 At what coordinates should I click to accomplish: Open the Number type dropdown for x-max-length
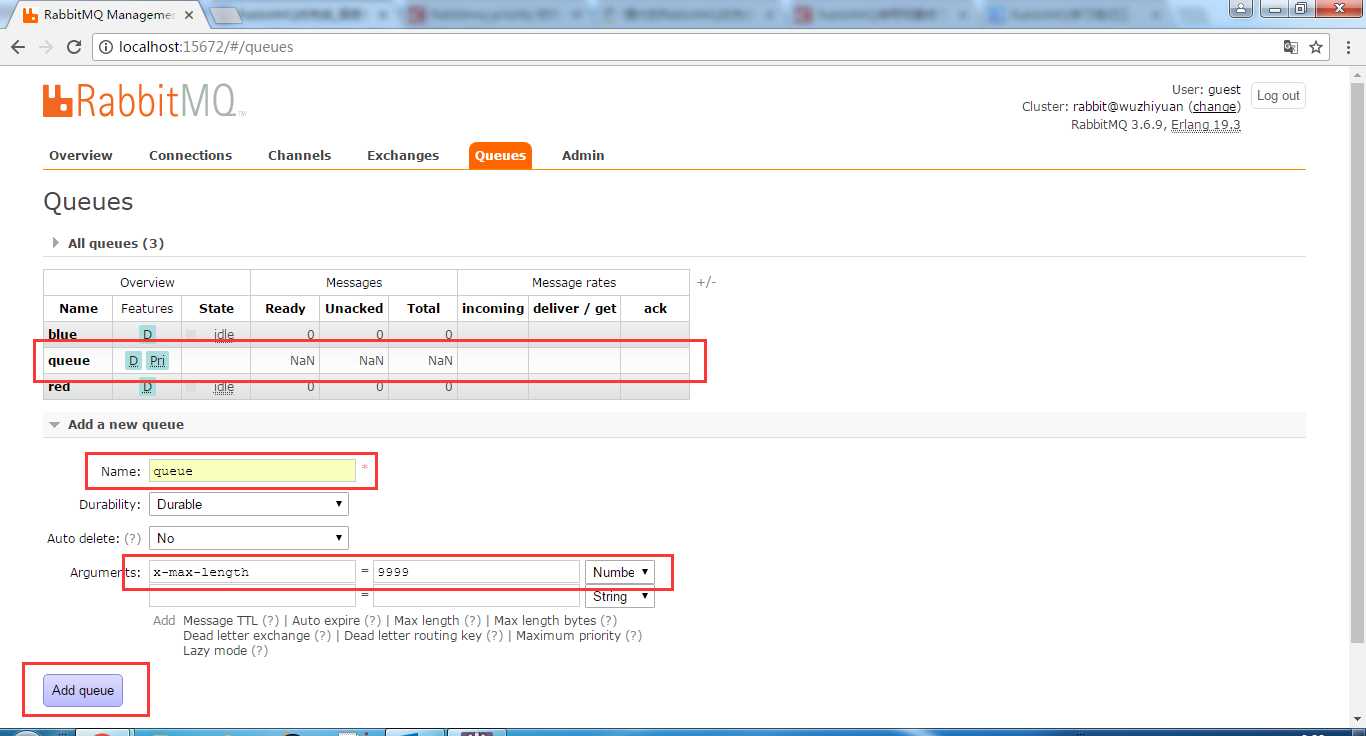(x=620, y=572)
